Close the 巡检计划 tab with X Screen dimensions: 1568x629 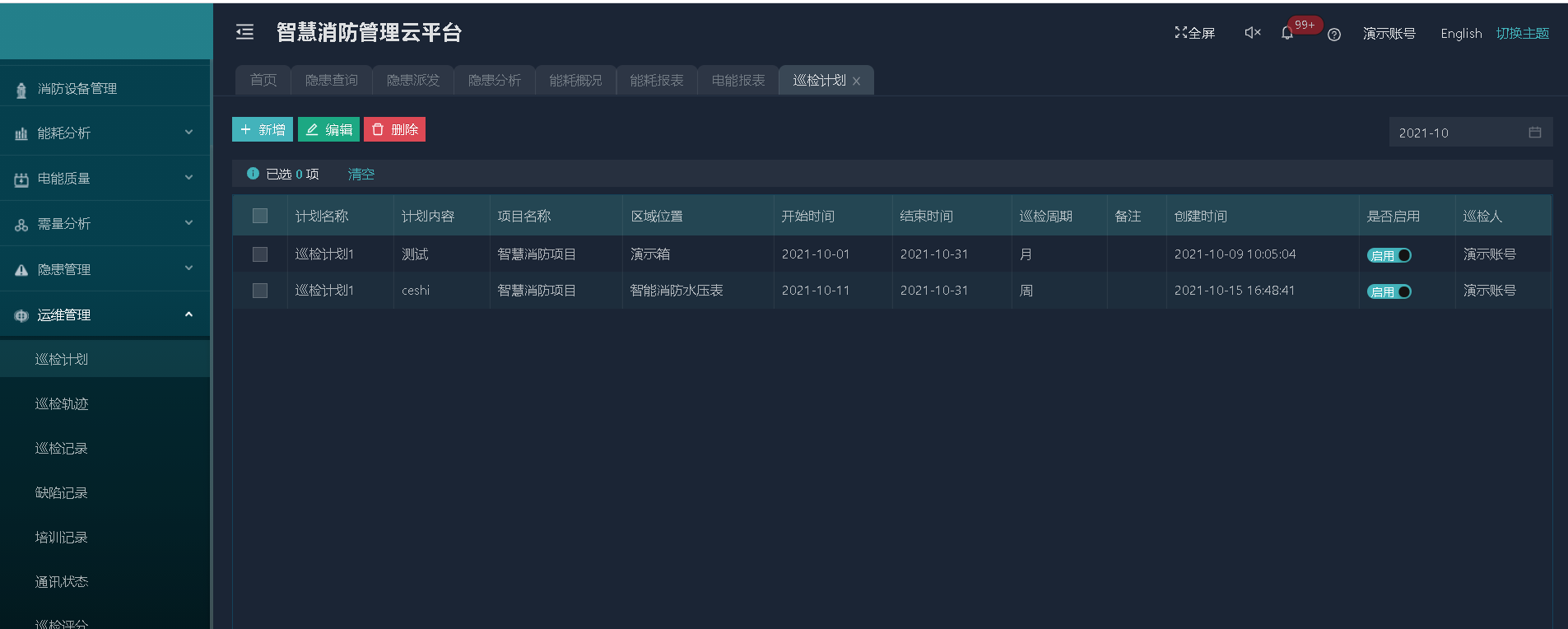pos(856,81)
